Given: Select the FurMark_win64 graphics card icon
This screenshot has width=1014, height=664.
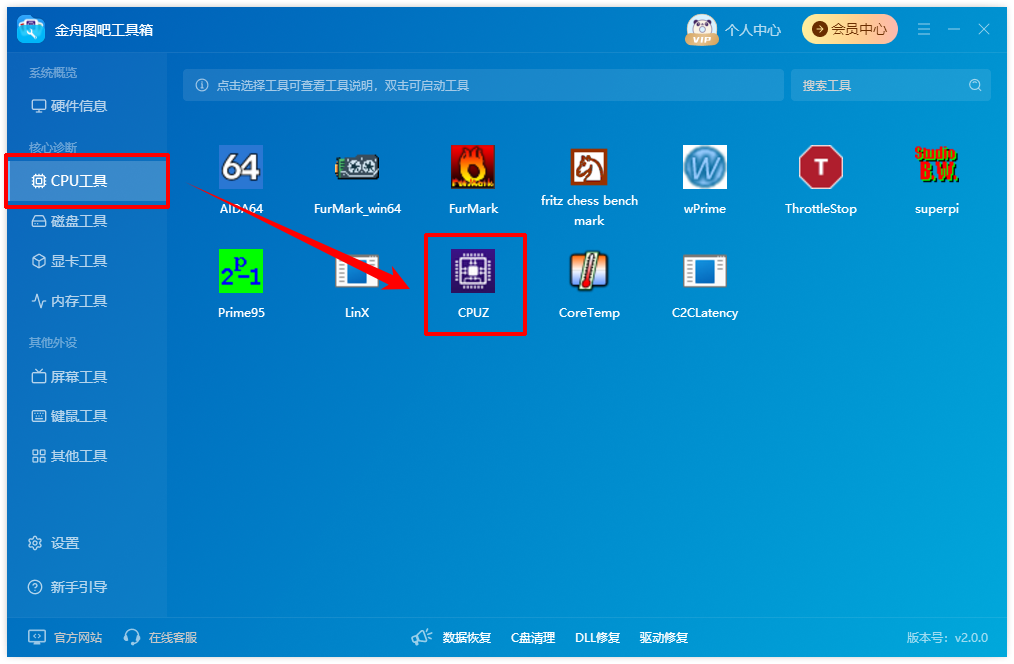Looking at the screenshot, I should (357, 167).
